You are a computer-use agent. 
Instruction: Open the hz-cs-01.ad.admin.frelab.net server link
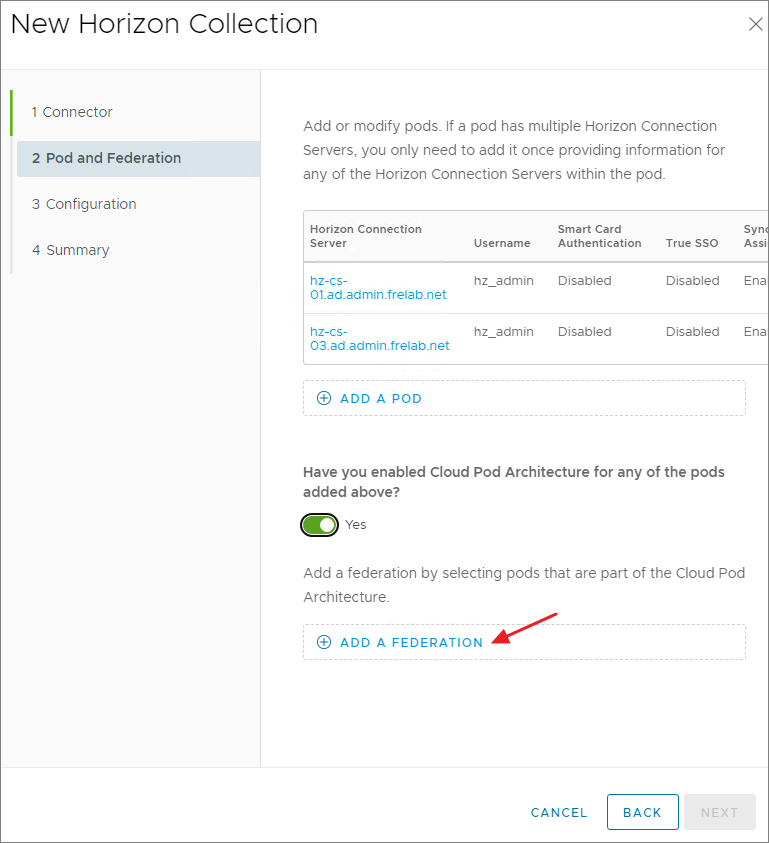378,288
